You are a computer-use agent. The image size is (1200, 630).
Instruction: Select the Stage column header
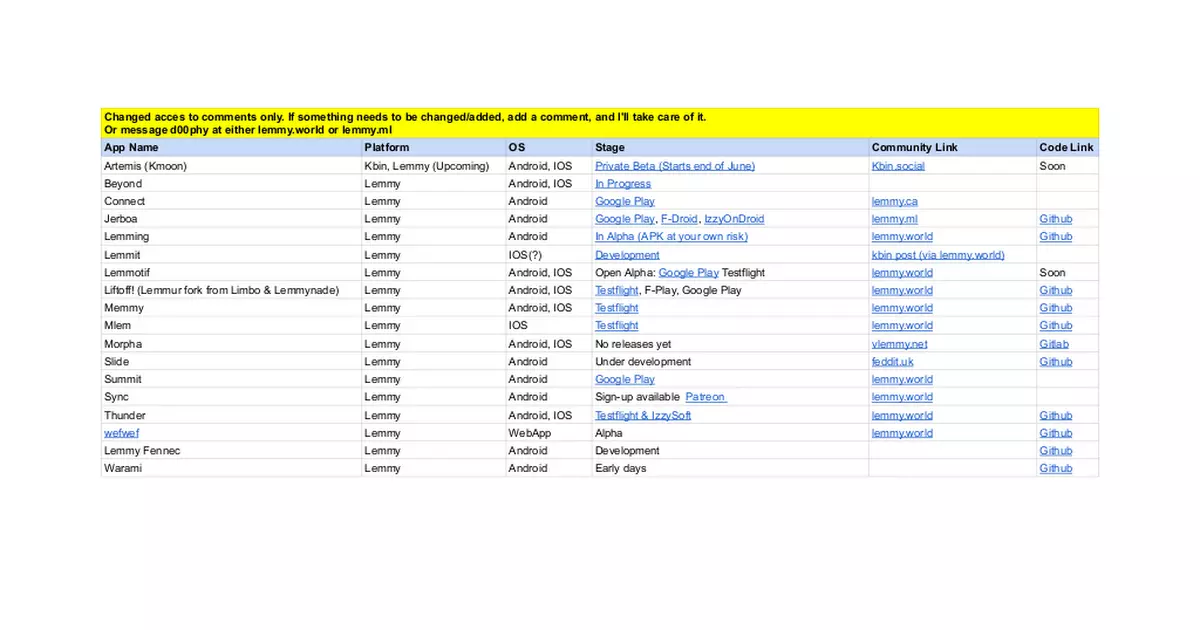[x=730, y=147]
